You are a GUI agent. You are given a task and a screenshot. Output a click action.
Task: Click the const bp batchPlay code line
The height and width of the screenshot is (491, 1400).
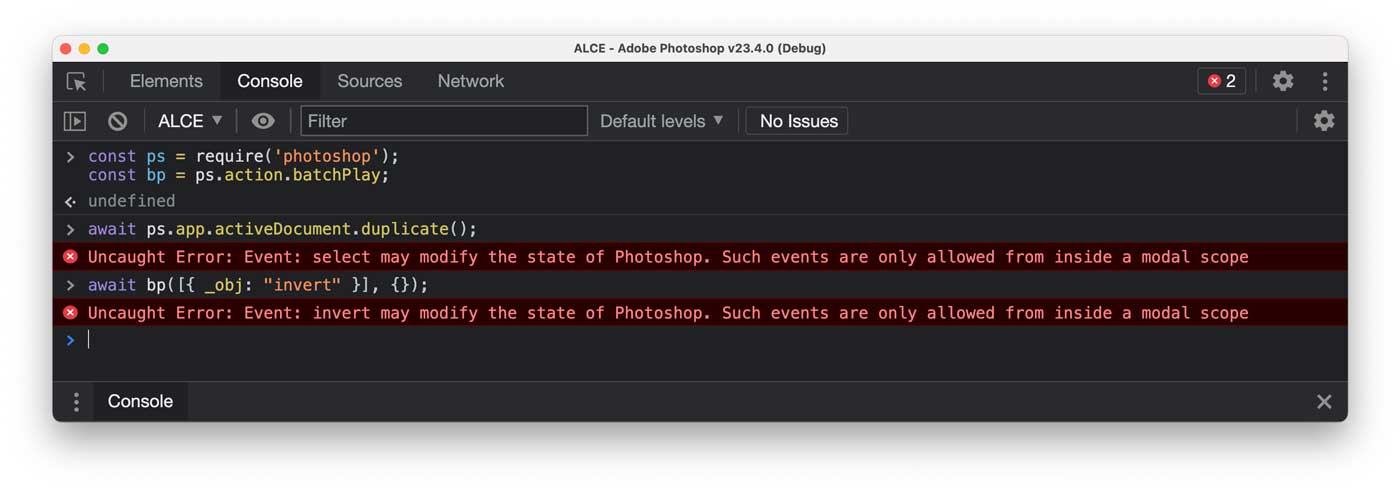pos(238,175)
